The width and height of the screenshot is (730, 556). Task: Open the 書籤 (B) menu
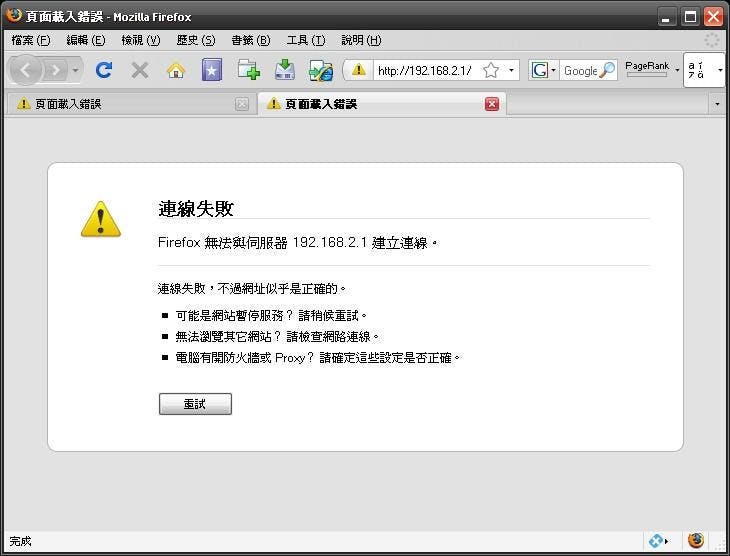pos(250,41)
